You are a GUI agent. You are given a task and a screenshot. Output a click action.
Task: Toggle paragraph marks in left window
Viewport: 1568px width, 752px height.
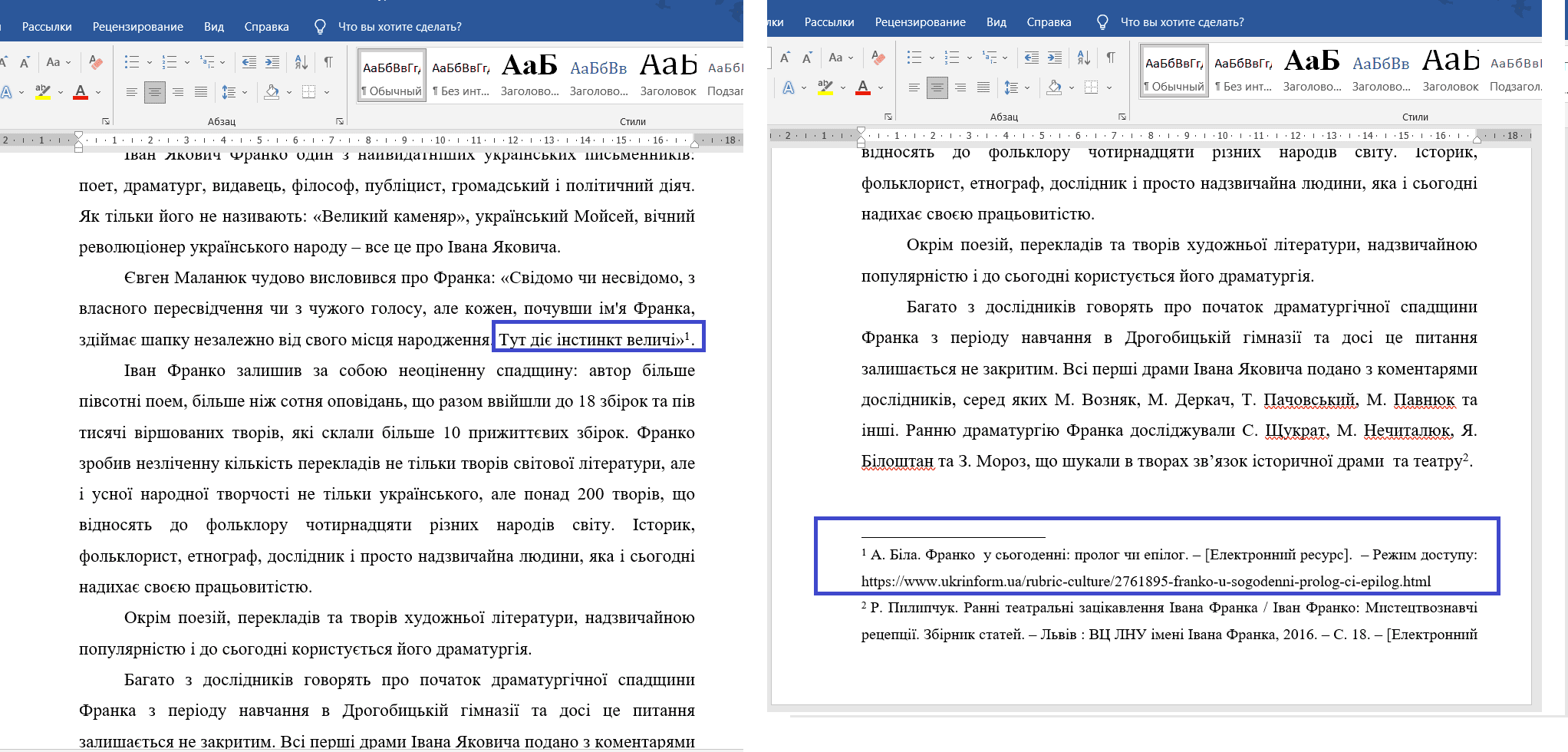point(328,62)
